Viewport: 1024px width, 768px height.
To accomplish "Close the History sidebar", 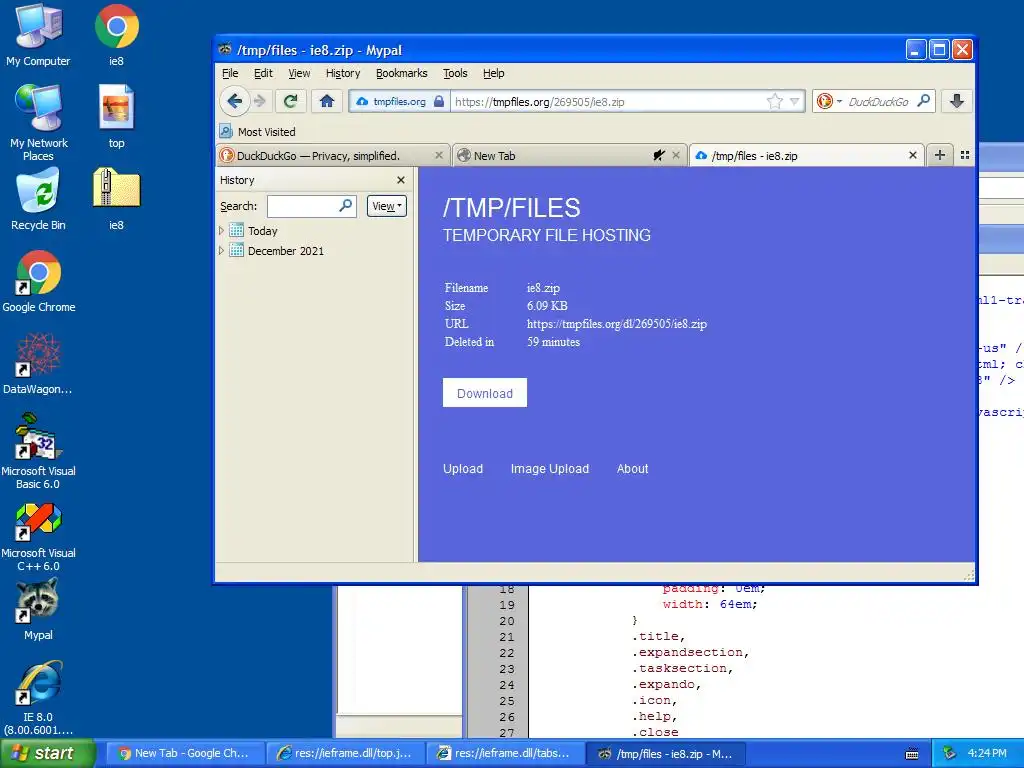I will click(401, 180).
